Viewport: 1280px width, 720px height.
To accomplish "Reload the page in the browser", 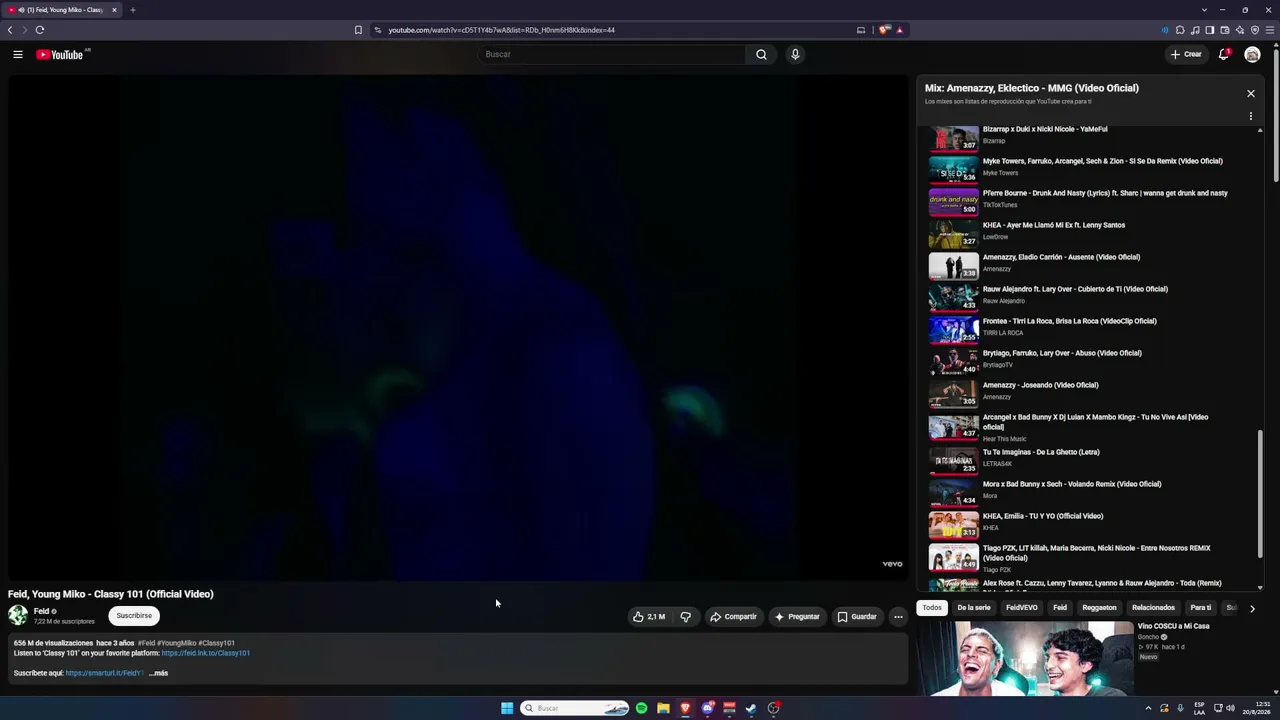I will pos(40,30).
